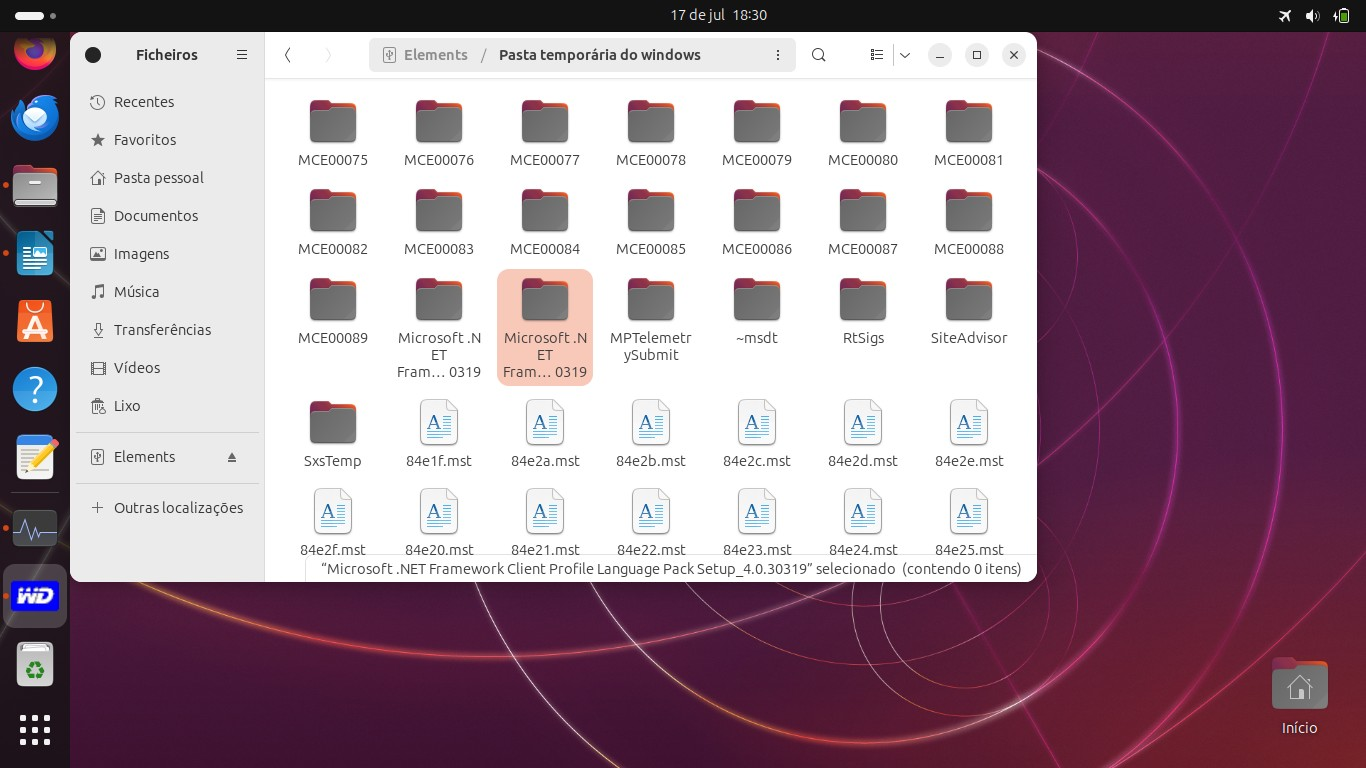This screenshot has height=768, width=1366.
Task: Open Thunderbird from the dock
Action: (x=35, y=118)
